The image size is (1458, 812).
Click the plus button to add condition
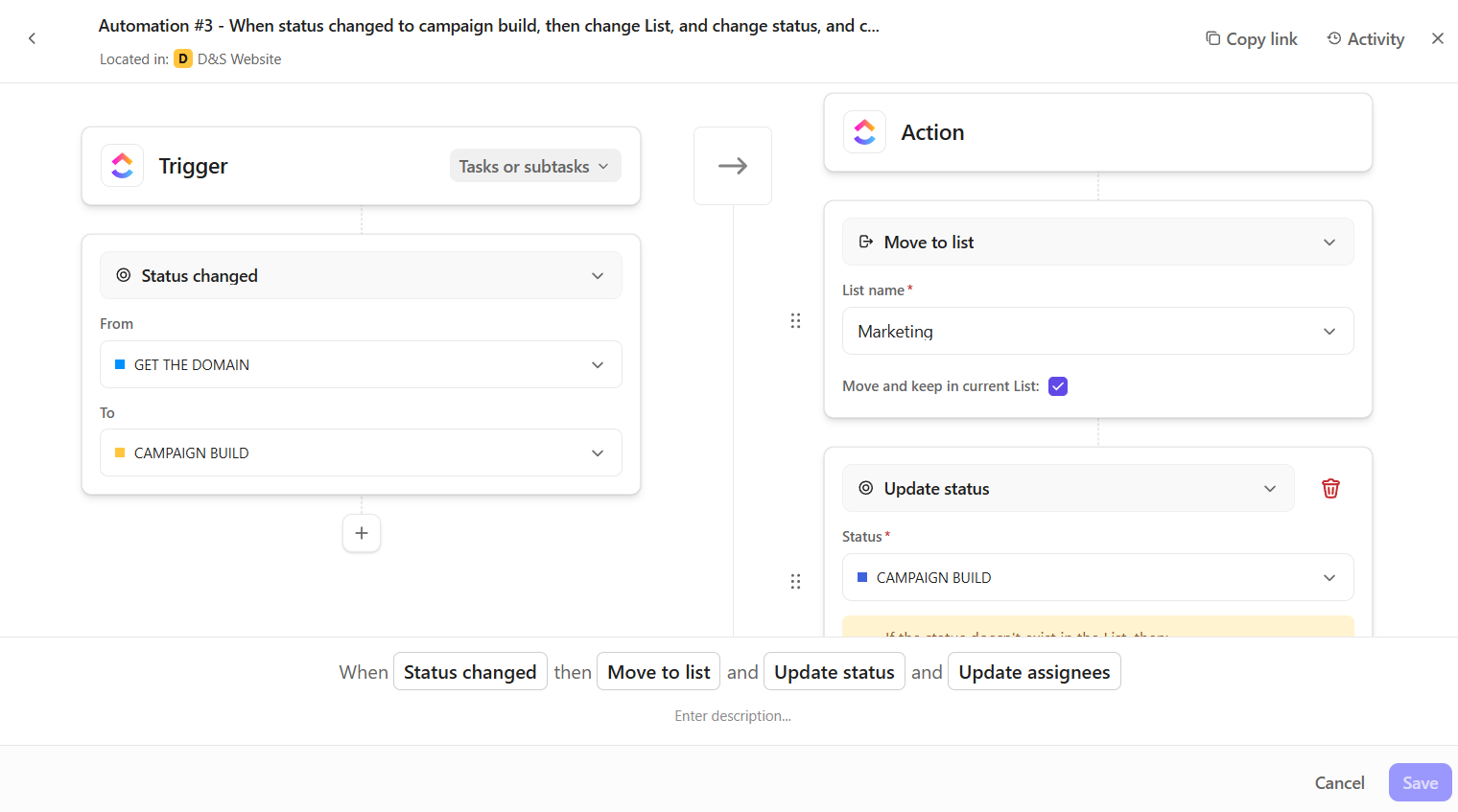(362, 533)
